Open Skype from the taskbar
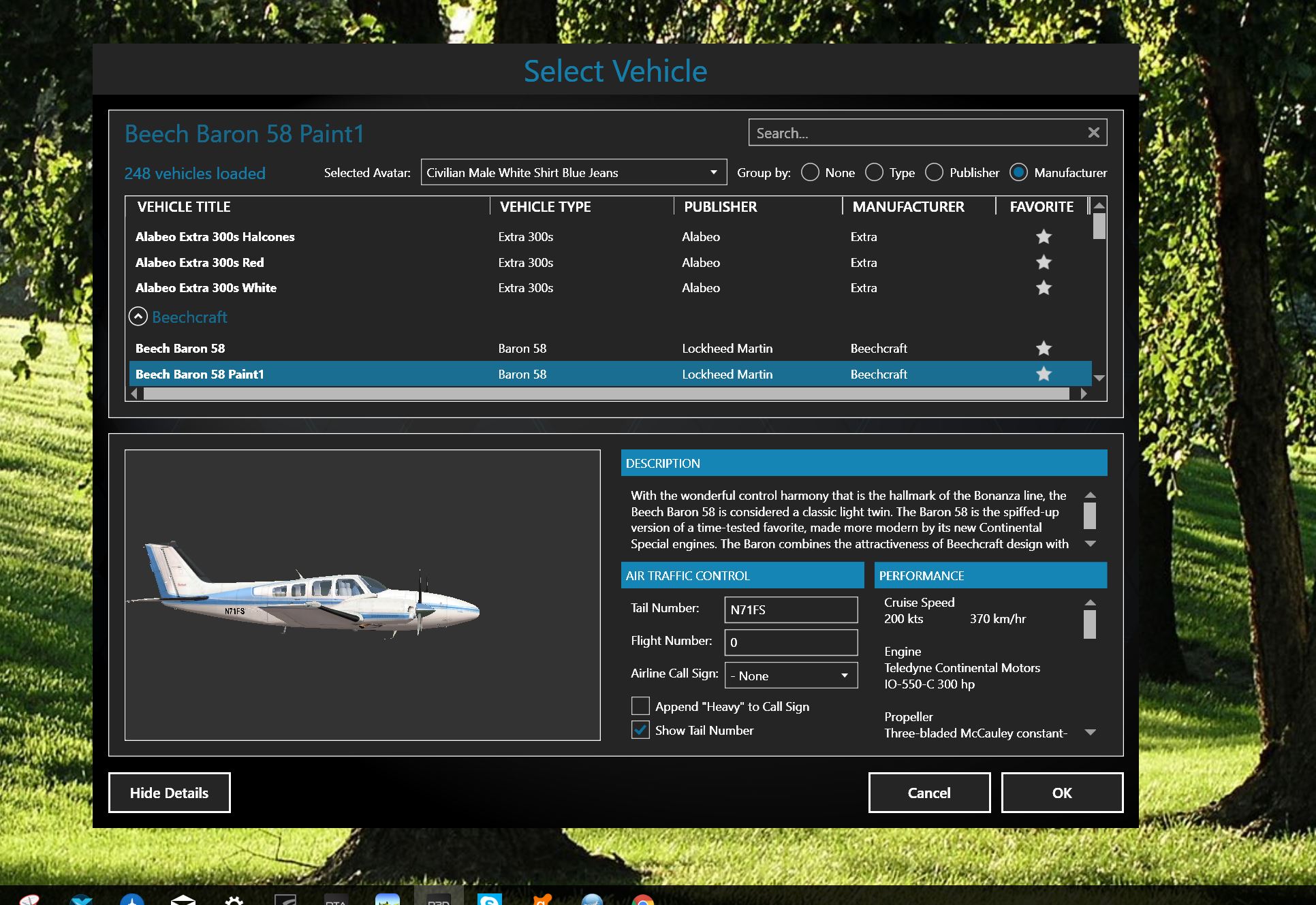Screen dimensions: 1316x905 (489, 899)
